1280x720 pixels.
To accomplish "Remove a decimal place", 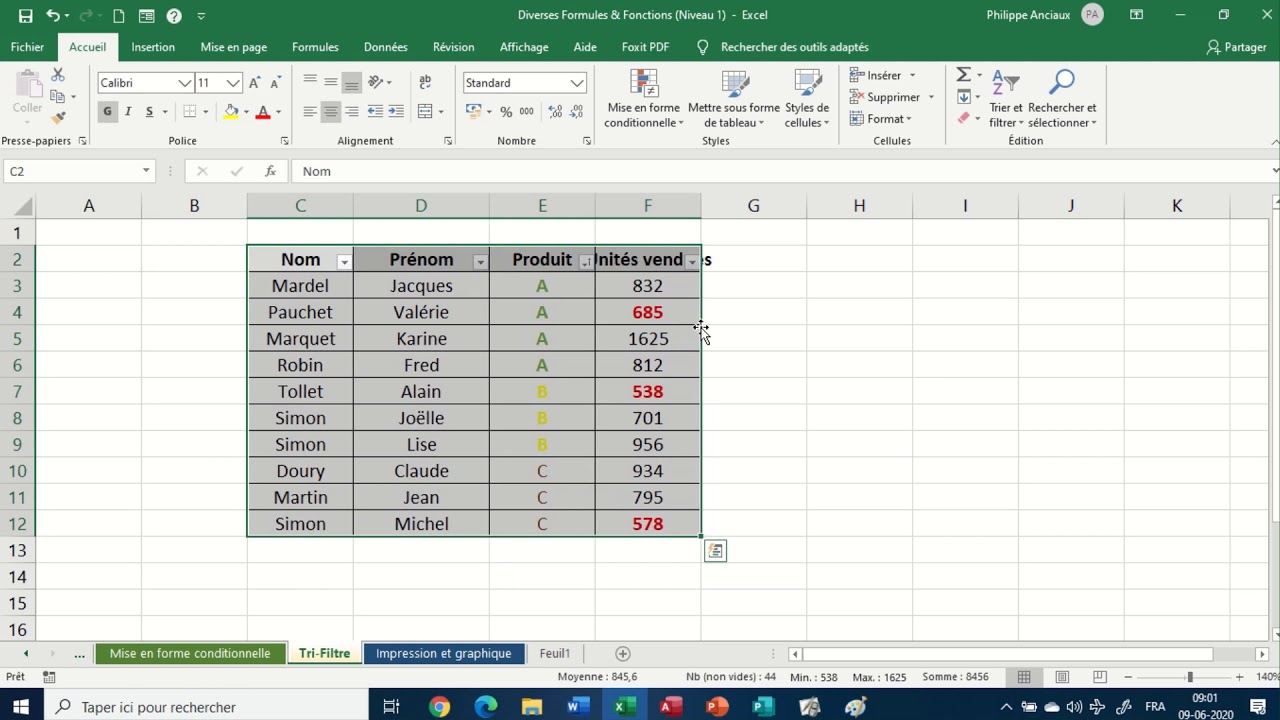I will pyautogui.click(x=575, y=111).
